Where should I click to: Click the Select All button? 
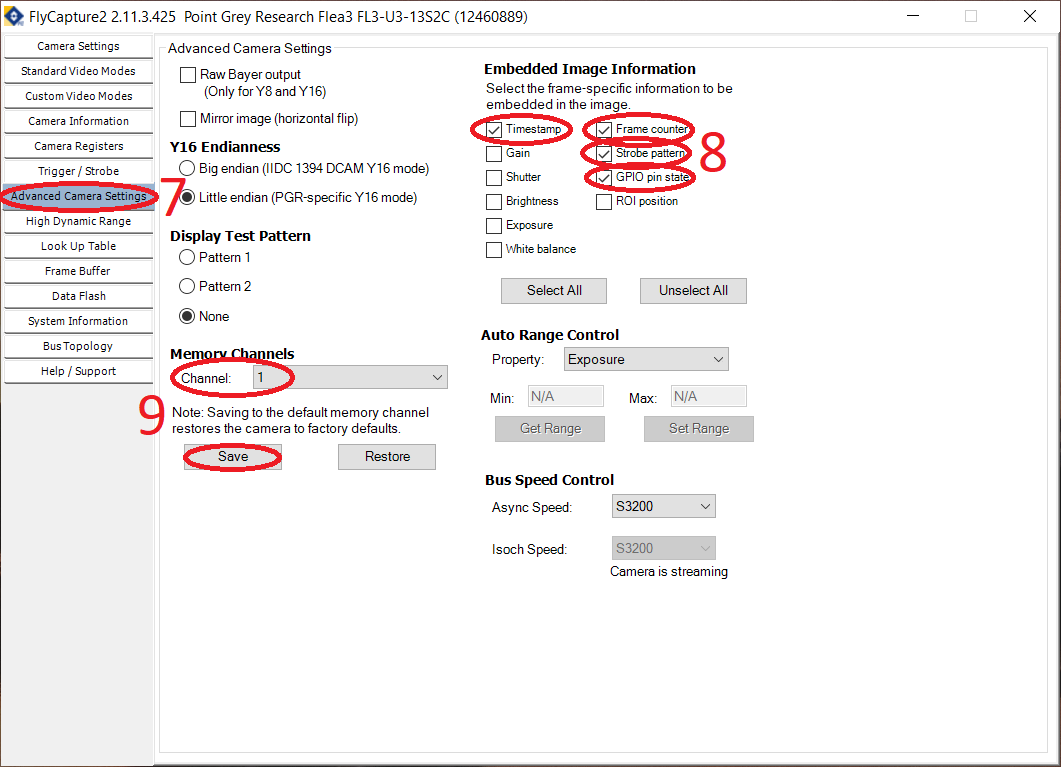click(x=553, y=290)
